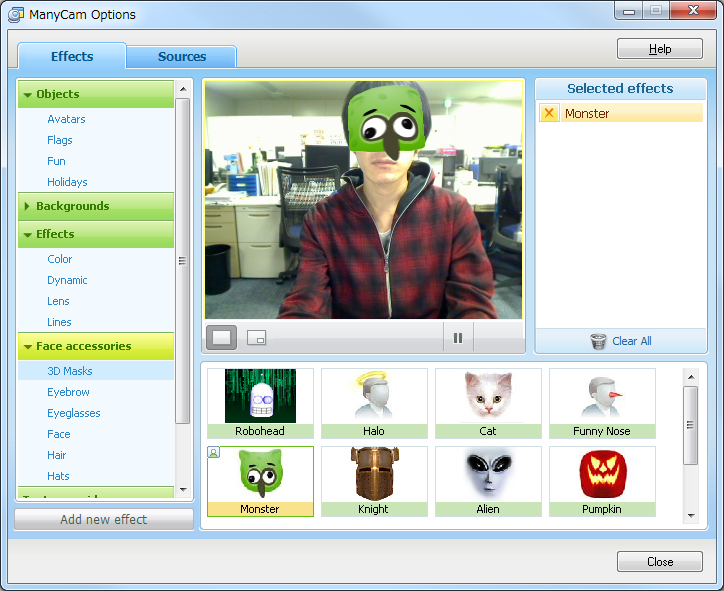Select the Robohead mask thumbnail
Viewport: 724px width, 591px height.
260,403
